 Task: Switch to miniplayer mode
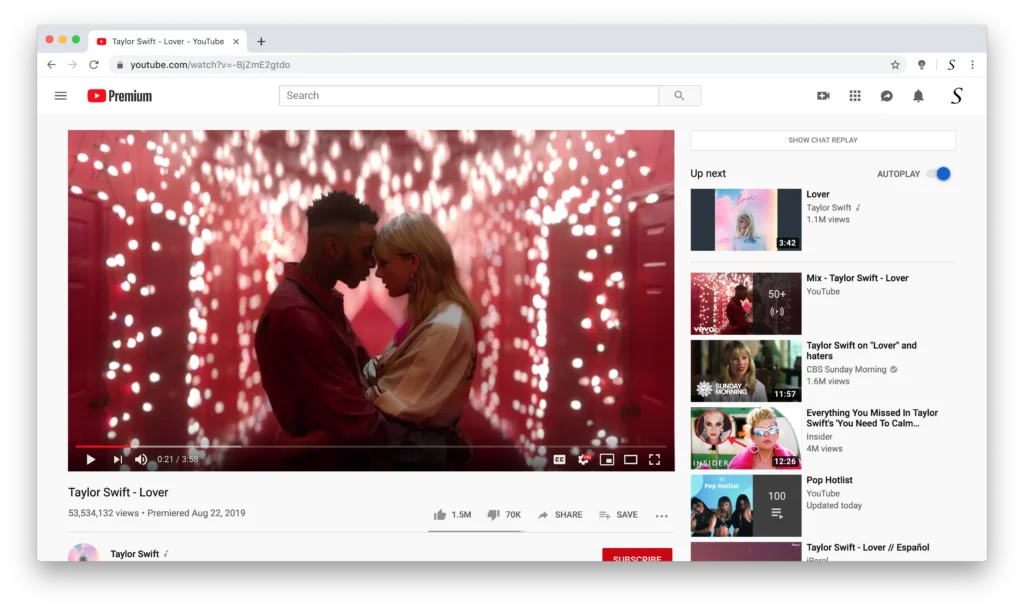[607, 459]
